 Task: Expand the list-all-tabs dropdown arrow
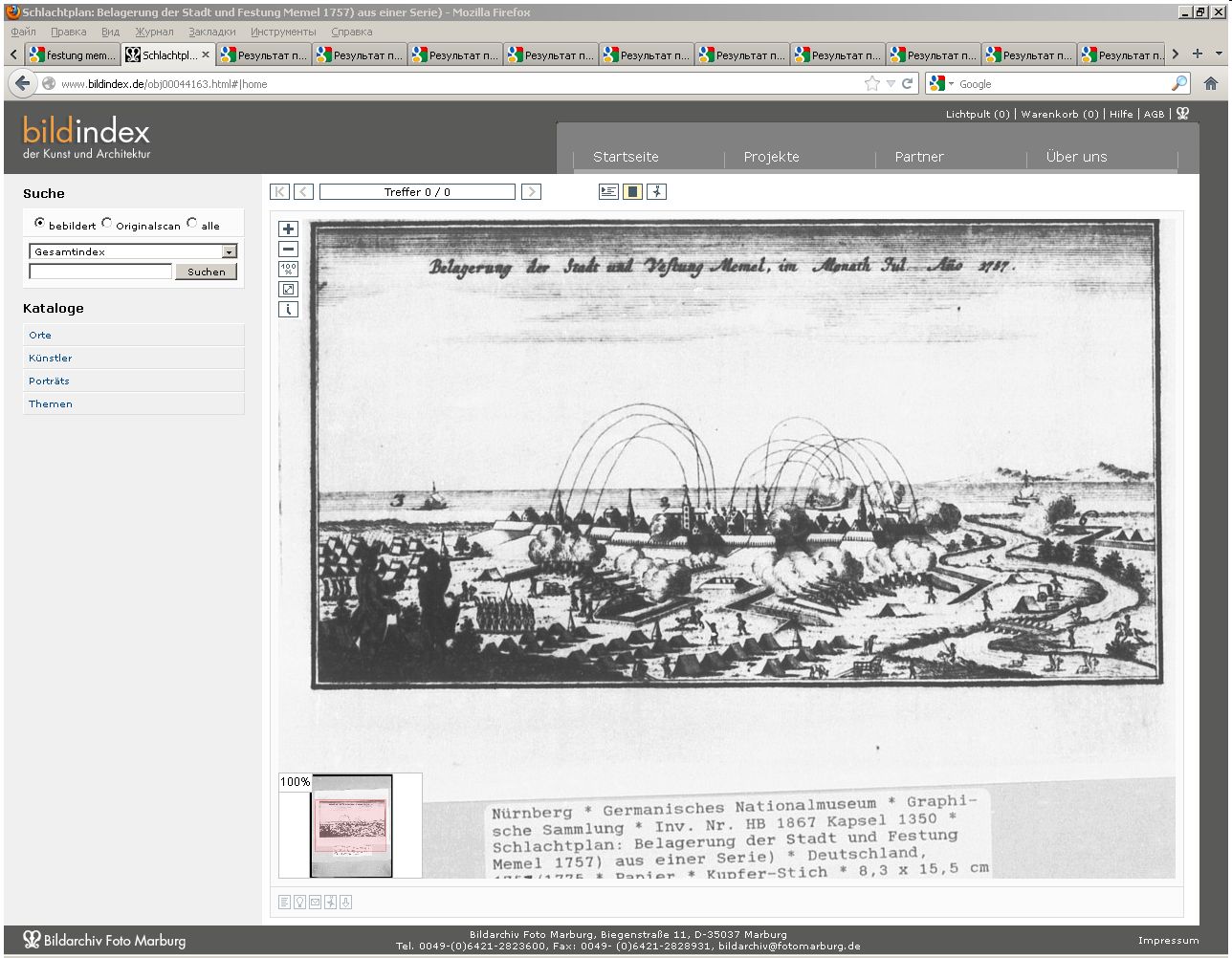(x=1219, y=54)
